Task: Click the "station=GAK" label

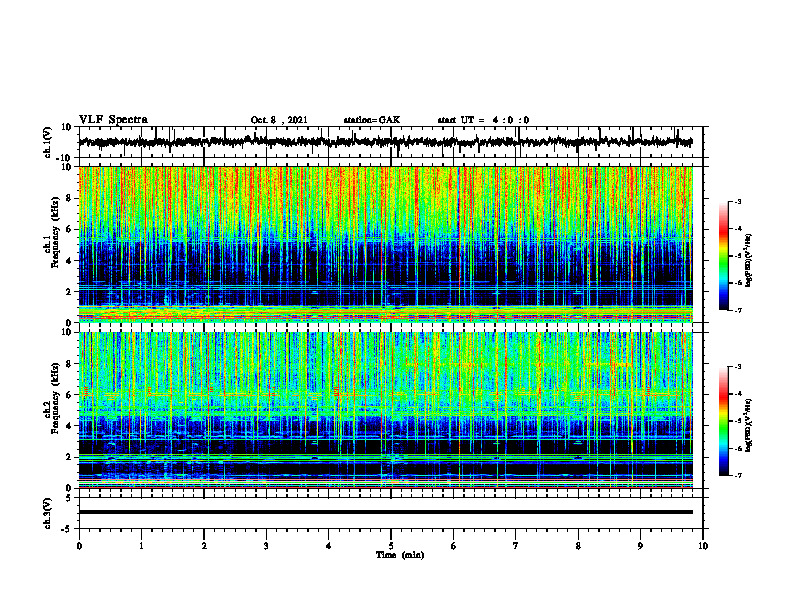Action: pos(372,120)
